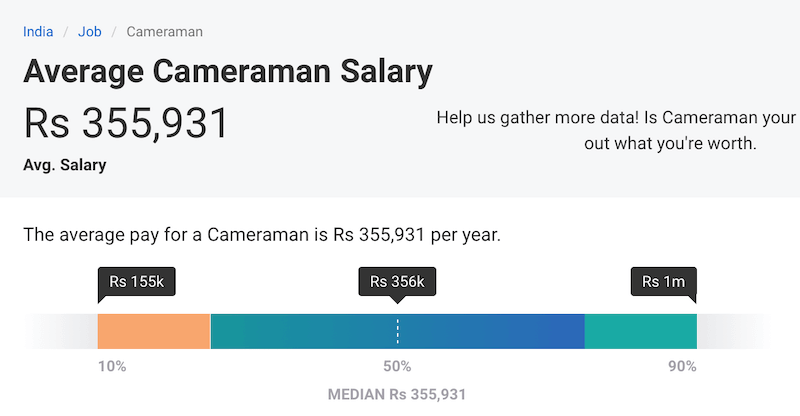Image resolution: width=800 pixels, height=416 pixels.
Task: Click the Rs 1m tooltip marker
Action: tap(663, 282)
